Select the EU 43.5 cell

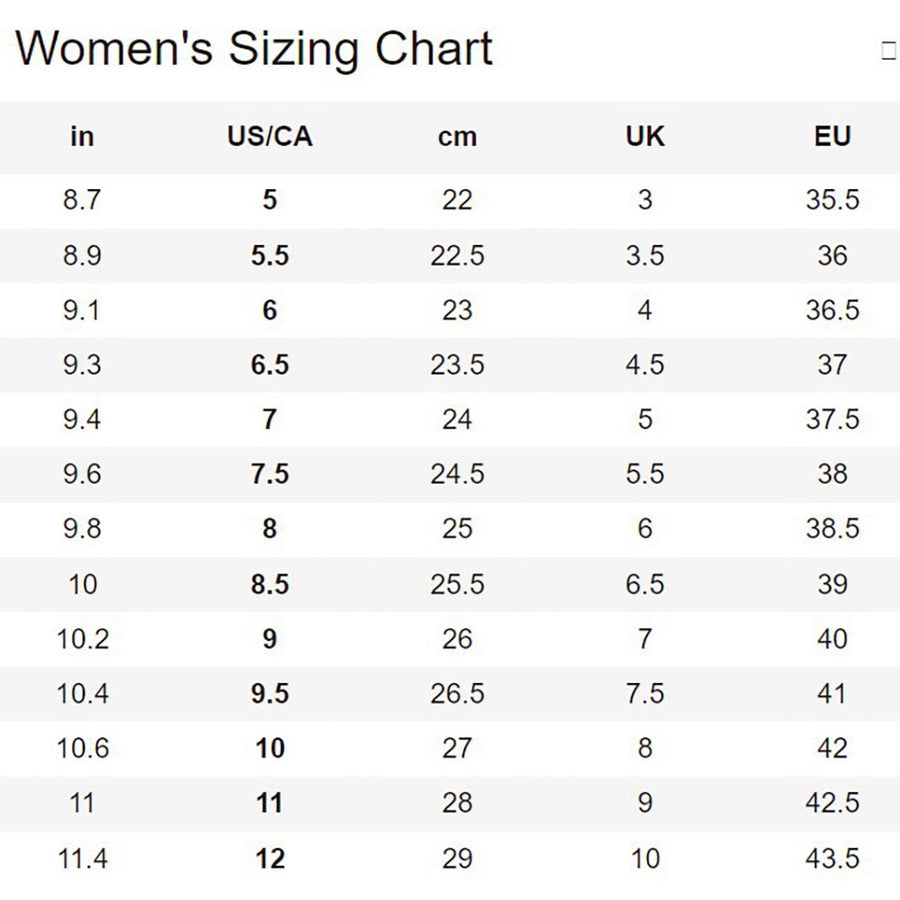[832, 858]
